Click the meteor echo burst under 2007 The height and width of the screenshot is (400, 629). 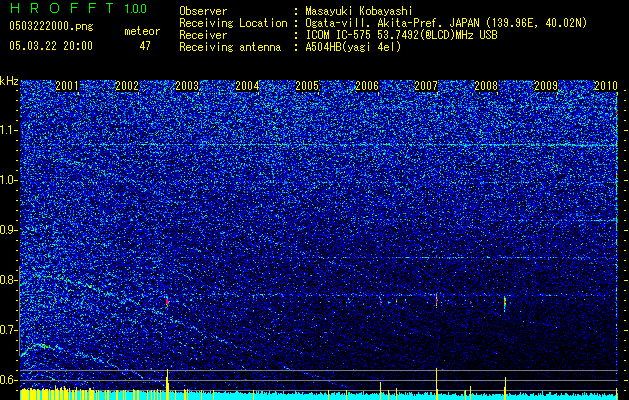[436, 300]
